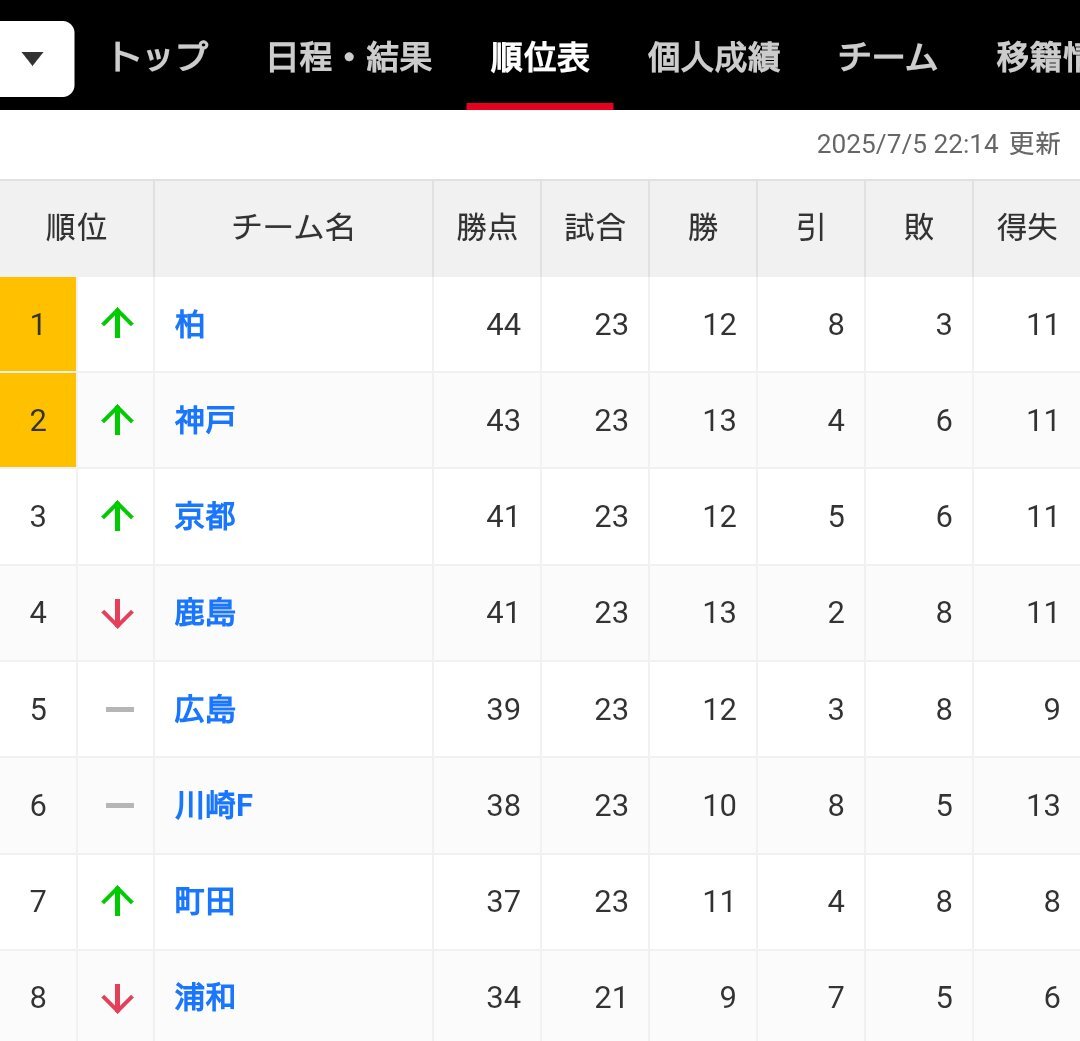Go to the 個人成績 tab

pos(714,57)
